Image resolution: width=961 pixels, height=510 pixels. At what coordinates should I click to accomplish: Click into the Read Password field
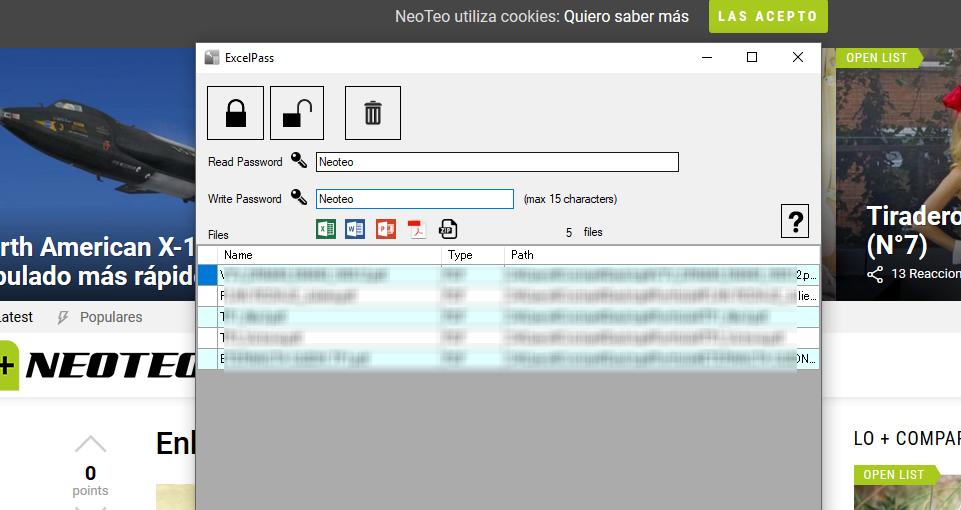coord(497,162)
